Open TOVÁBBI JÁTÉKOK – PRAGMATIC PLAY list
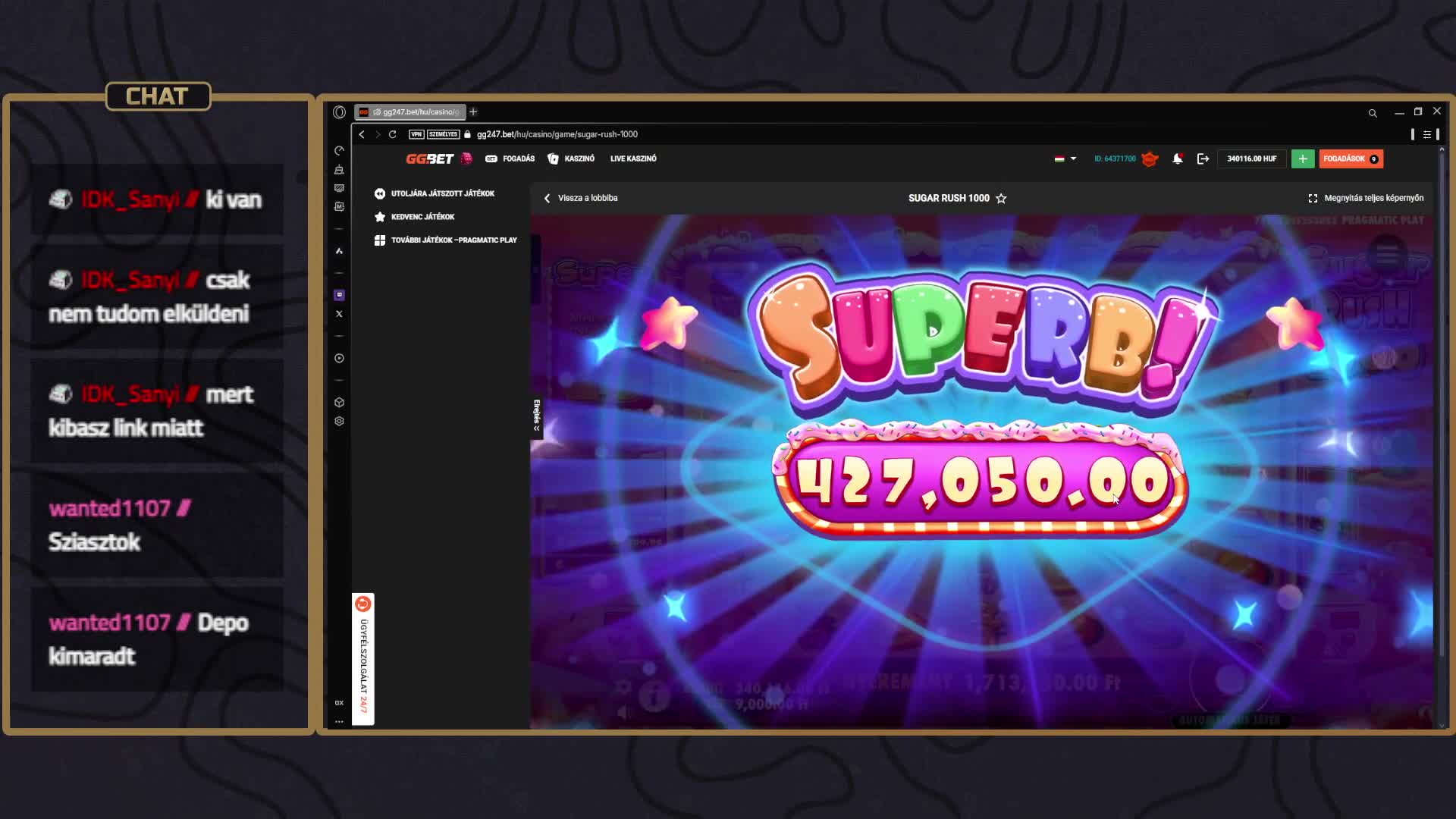This screenshot has height=819, width=1456. click(446, 240)
